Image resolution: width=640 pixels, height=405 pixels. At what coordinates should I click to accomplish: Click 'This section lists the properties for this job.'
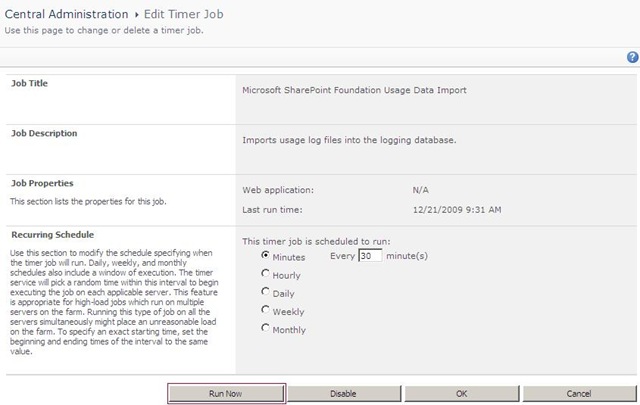coord(88,201)
